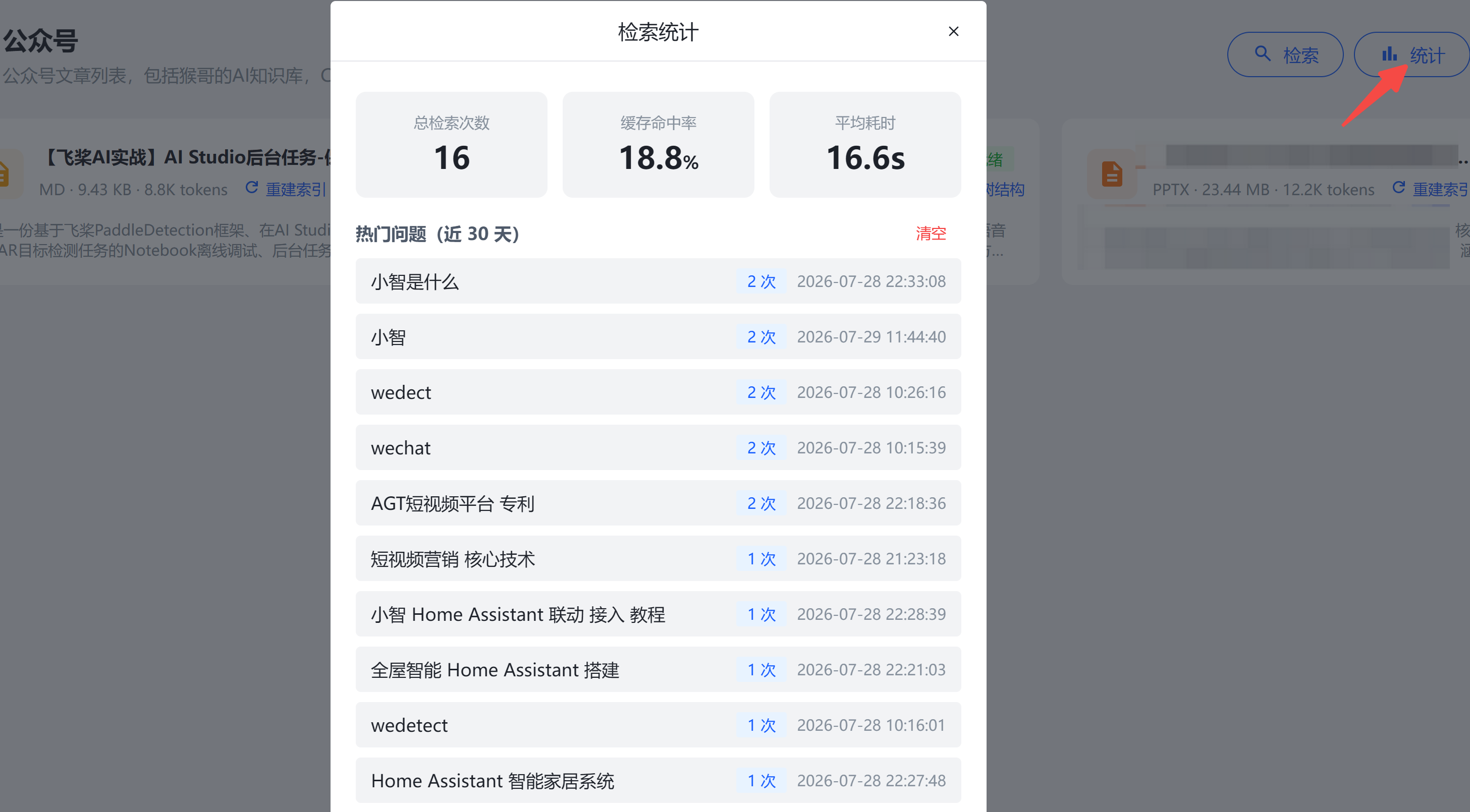Open the 检索 search button

(x=1285, y=55)
